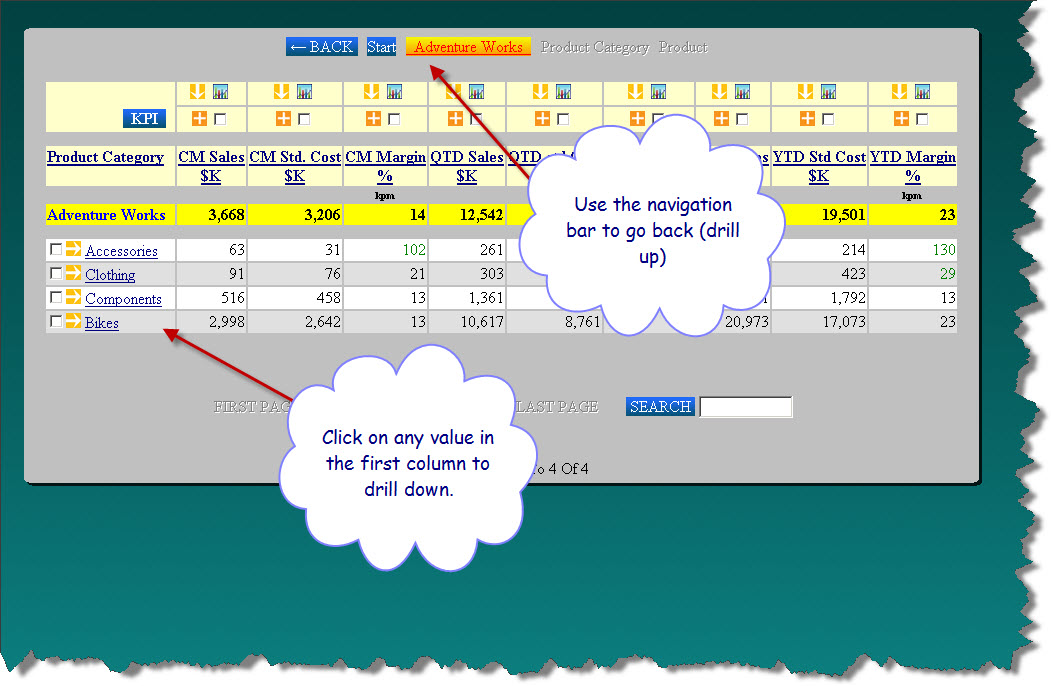Click the orange plus icon above YTD Margin
Viewport: 1051px width, 686px height.
pos(902,119)
